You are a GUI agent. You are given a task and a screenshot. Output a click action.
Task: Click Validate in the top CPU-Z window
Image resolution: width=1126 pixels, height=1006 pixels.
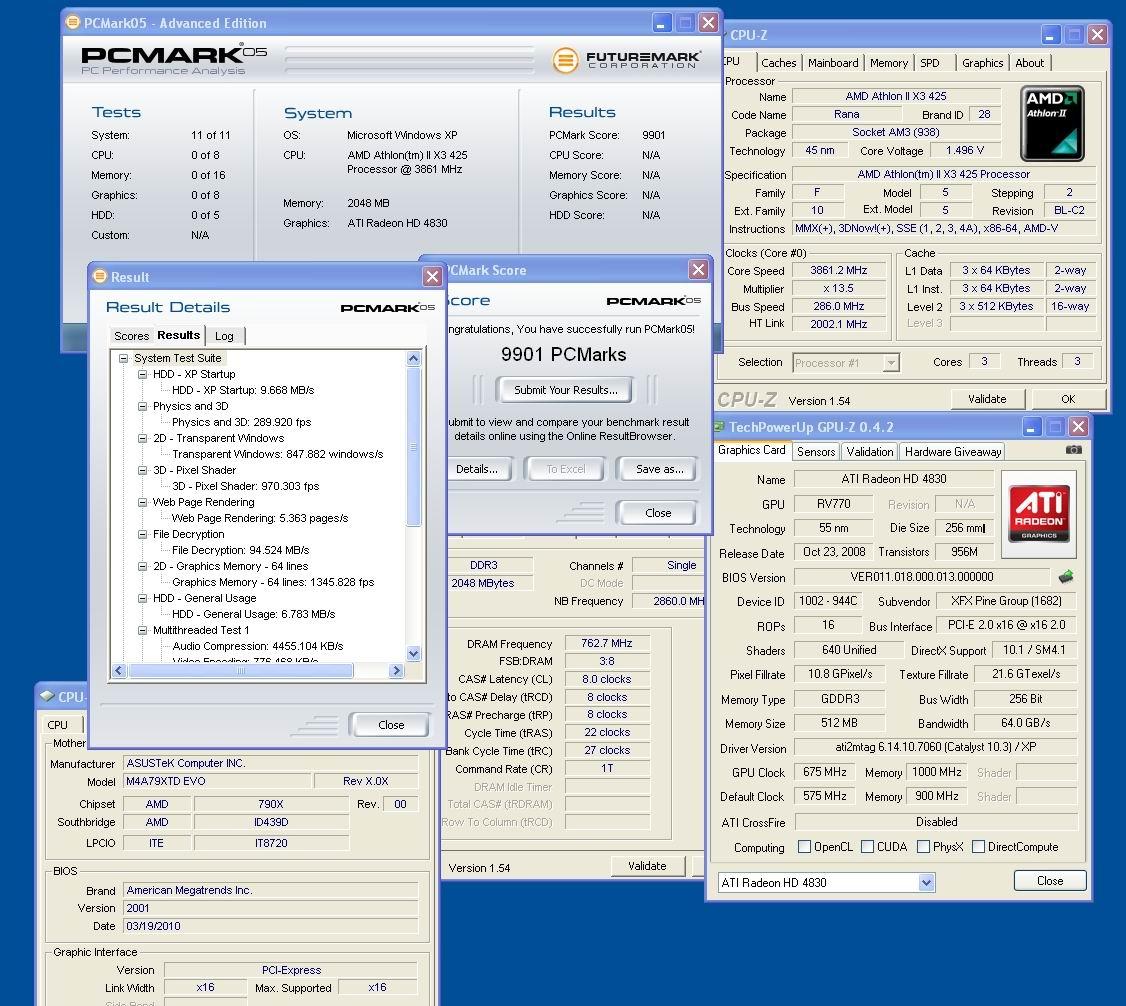[x=987, y=399]
